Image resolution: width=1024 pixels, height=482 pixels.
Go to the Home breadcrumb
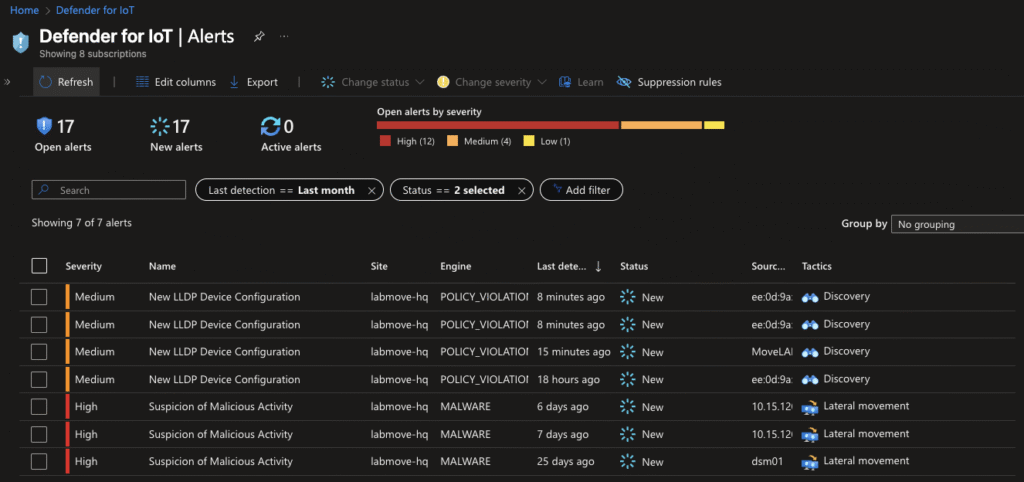[x=24, y=10]
